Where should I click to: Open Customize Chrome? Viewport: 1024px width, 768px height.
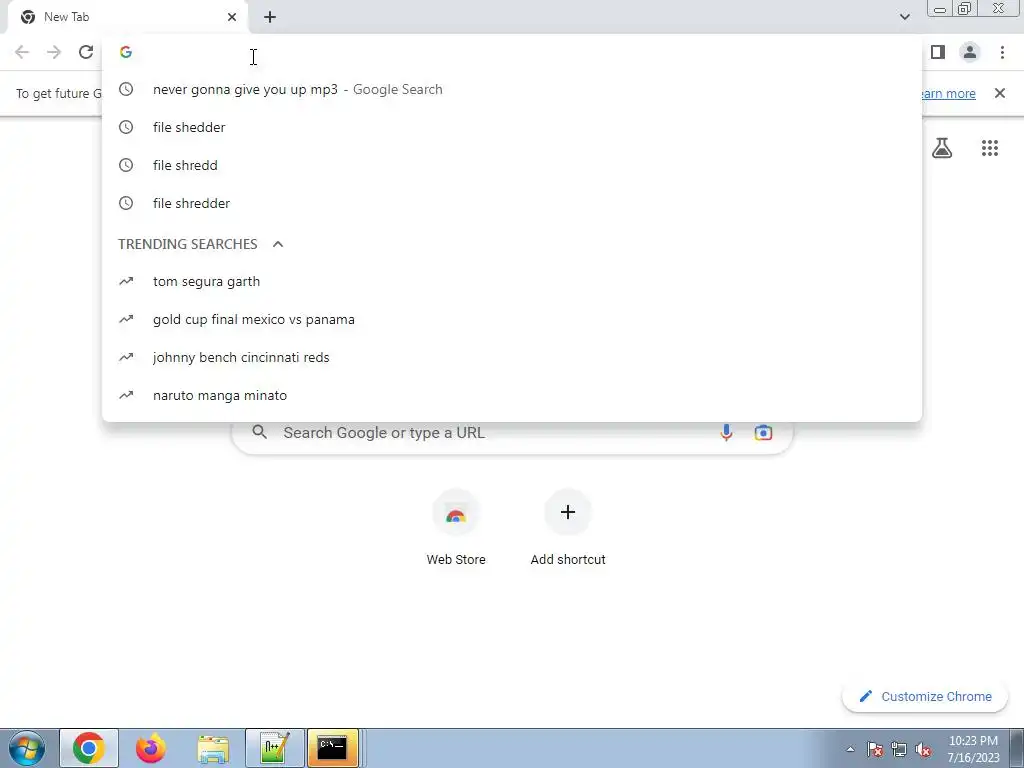click(x=925, y=697)
